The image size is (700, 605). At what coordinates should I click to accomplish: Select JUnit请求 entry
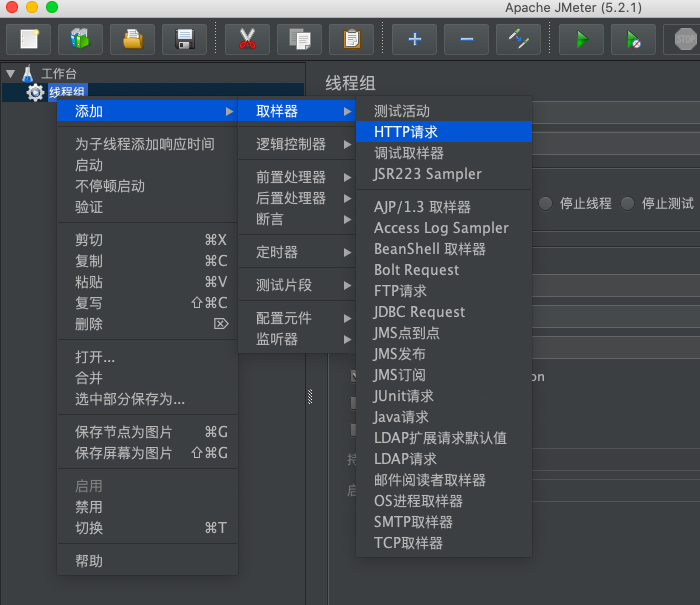(444, 396)
